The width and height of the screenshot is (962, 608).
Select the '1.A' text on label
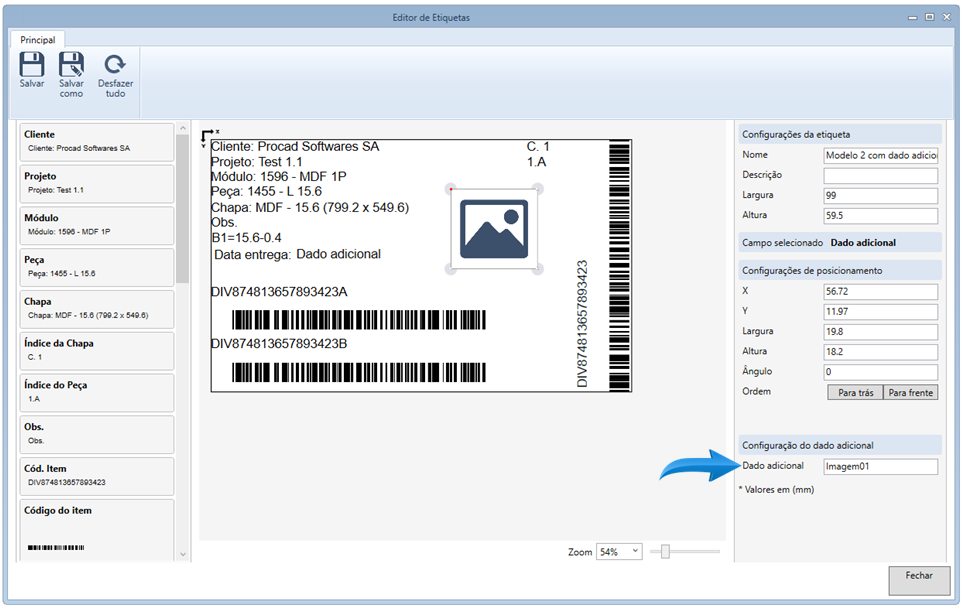tap(536, 162)
